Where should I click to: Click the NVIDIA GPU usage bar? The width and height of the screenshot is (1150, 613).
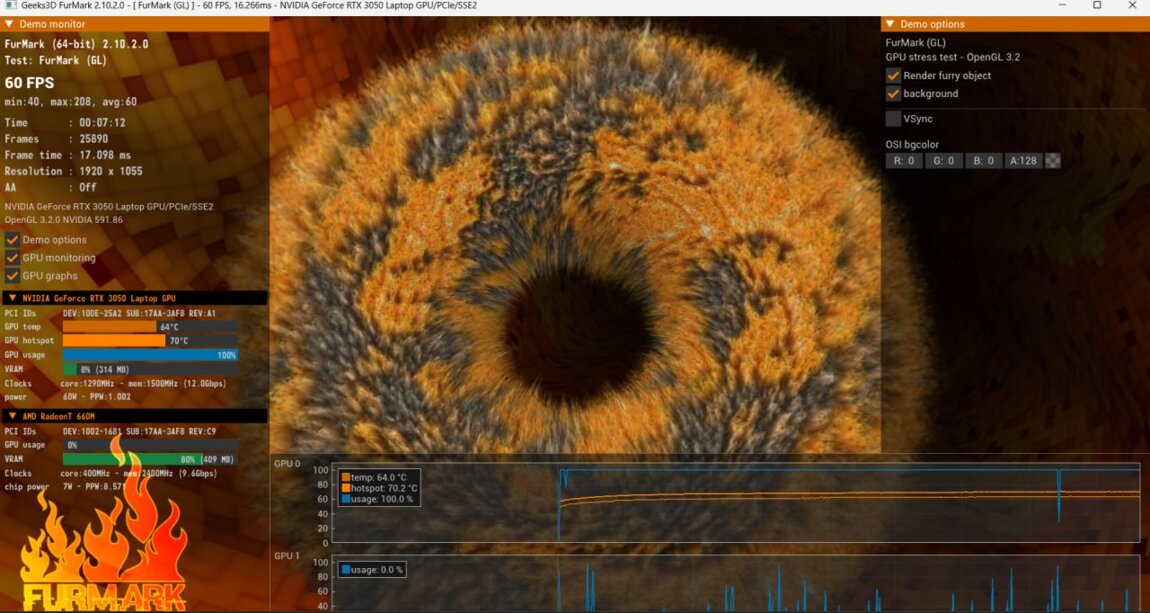150,355
